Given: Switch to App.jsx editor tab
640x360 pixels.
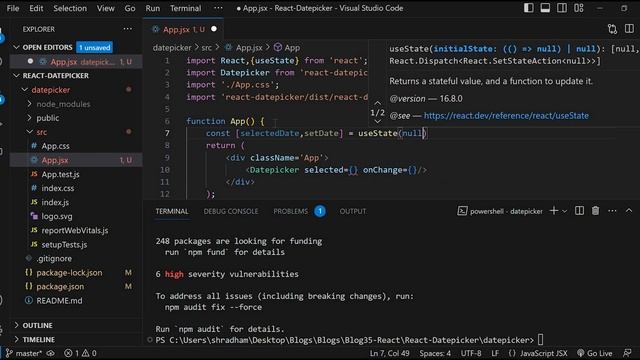Looking at the screenshot, I should pyautogui.click(x=183, y=29).
